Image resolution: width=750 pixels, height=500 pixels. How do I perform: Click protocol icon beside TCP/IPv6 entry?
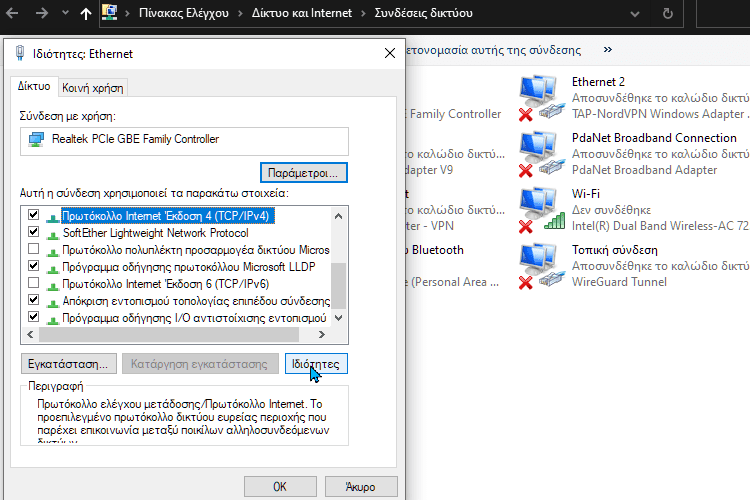(x=52, y=286)
